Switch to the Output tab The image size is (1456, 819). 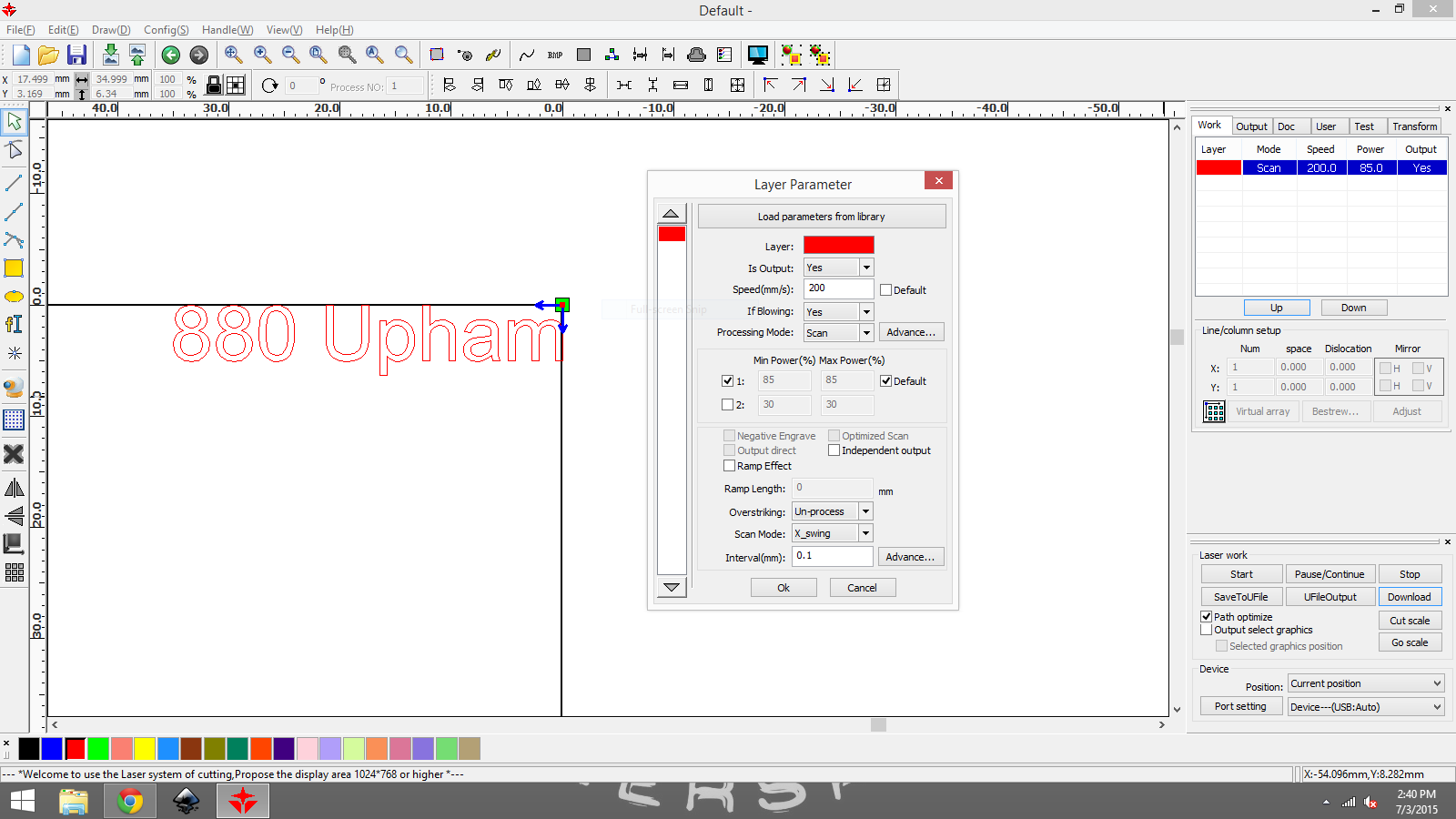(1251, 126)
